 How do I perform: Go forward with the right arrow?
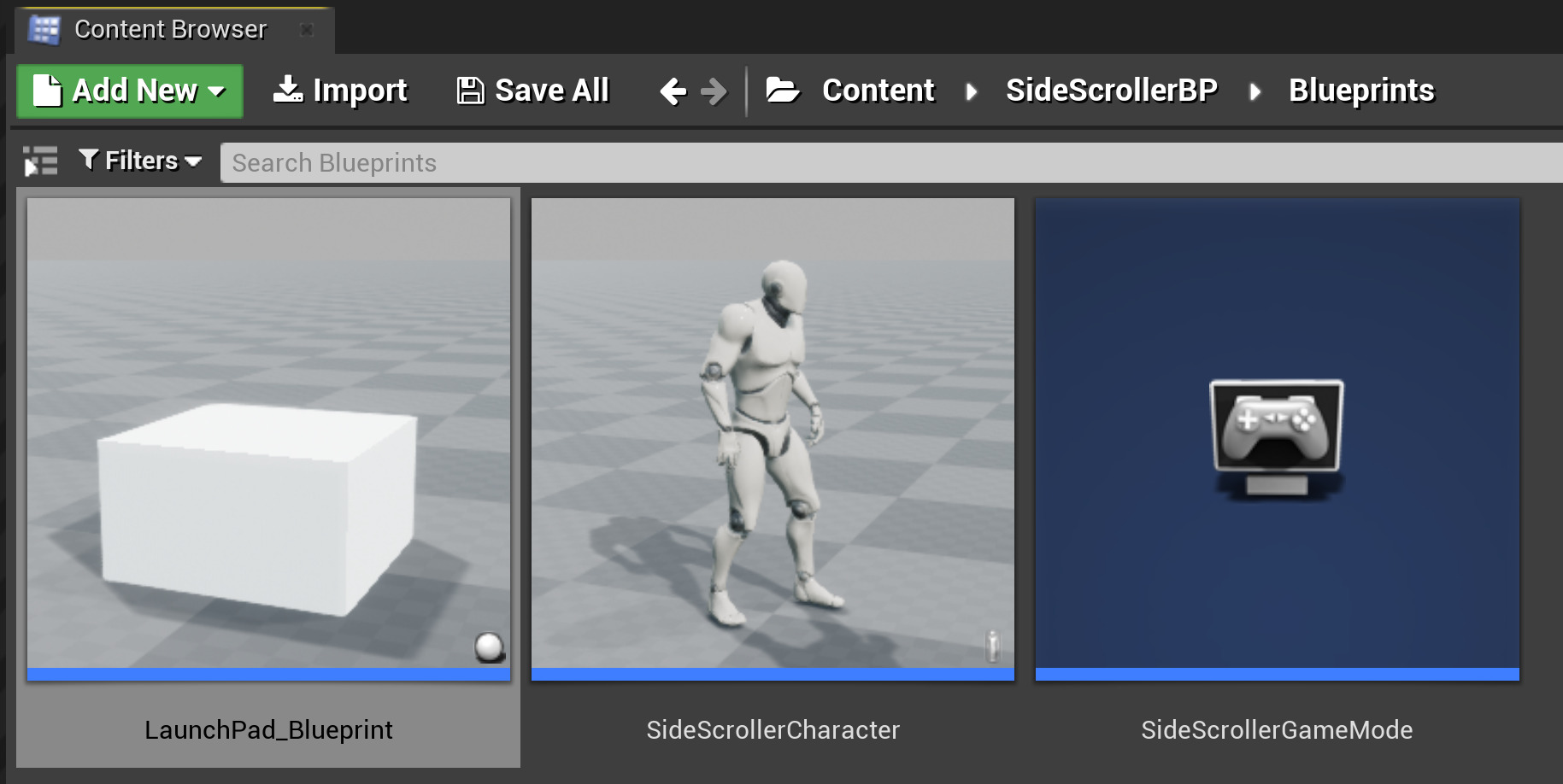[714, 91]
